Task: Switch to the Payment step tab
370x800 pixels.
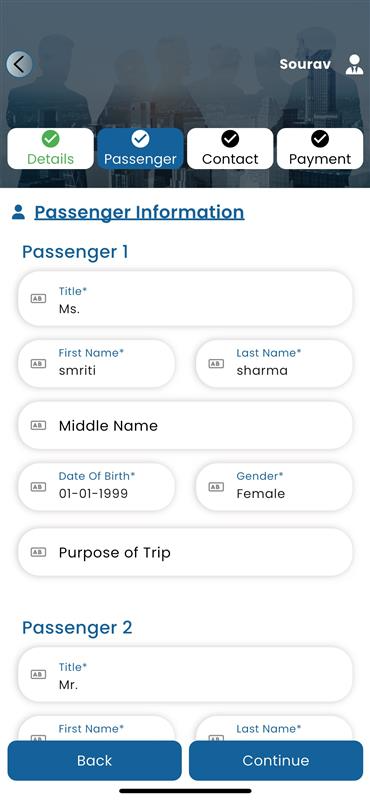Action: click(x=320, y=148)
